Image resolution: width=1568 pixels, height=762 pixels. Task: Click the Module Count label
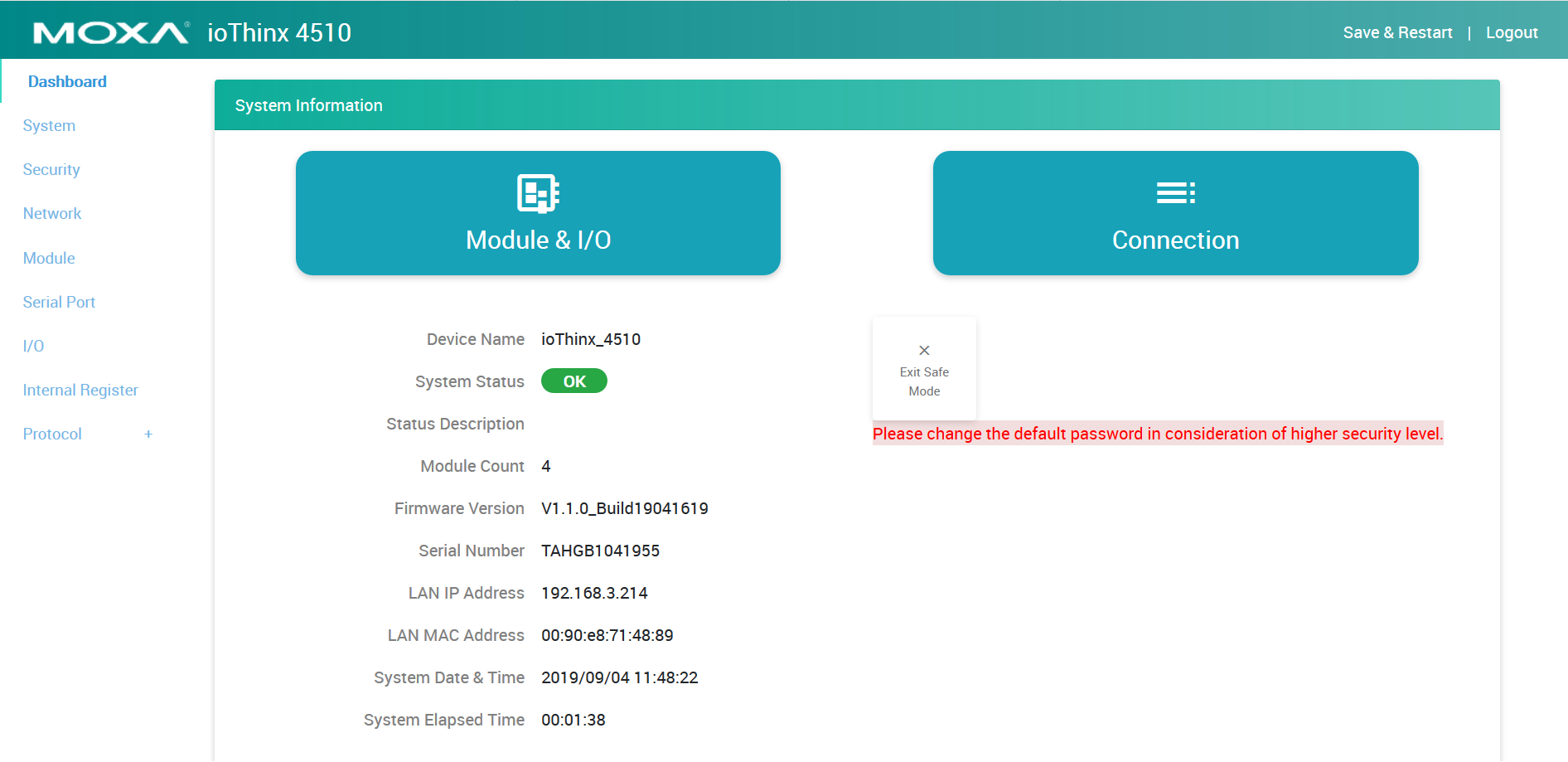point(472,466)
